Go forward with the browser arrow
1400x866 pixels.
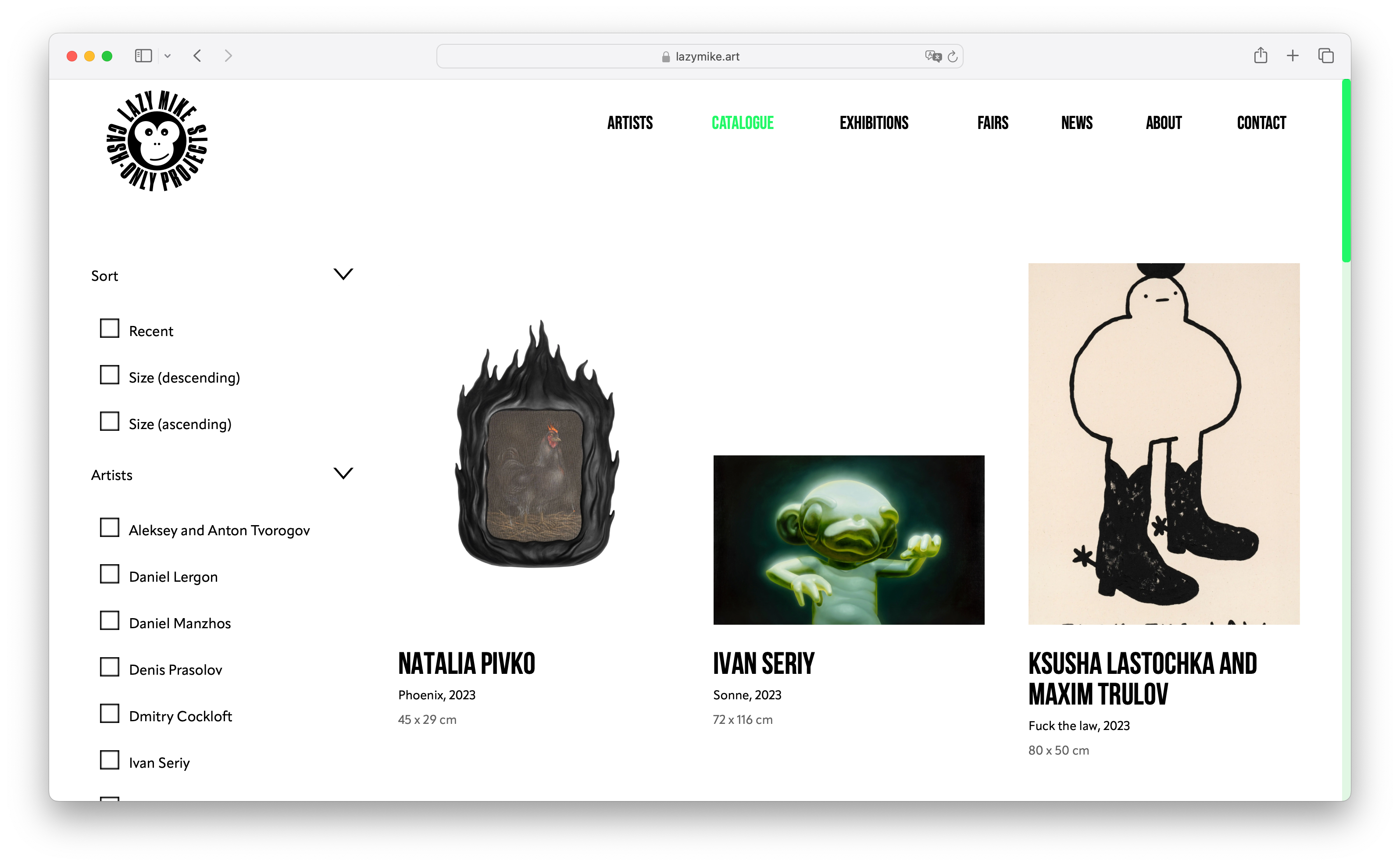click(229, 56)
